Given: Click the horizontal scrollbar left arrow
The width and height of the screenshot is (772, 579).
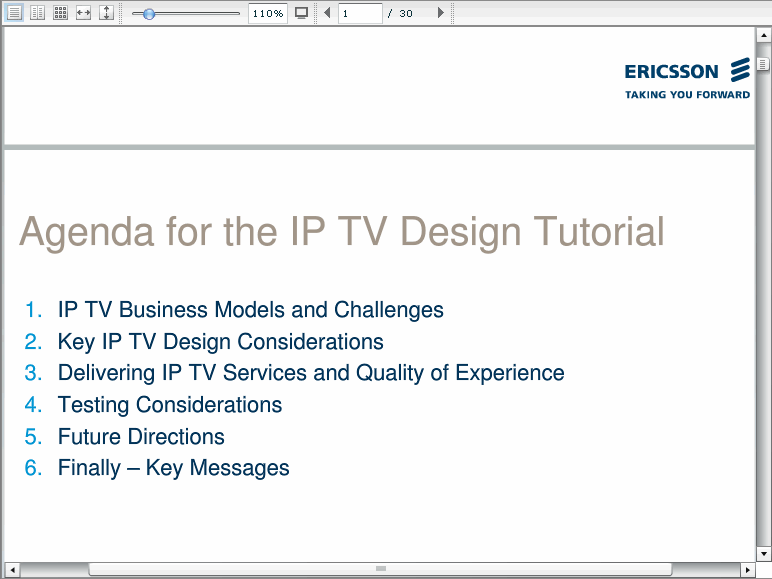Looking at the screenshot, I should coord(12,570).
